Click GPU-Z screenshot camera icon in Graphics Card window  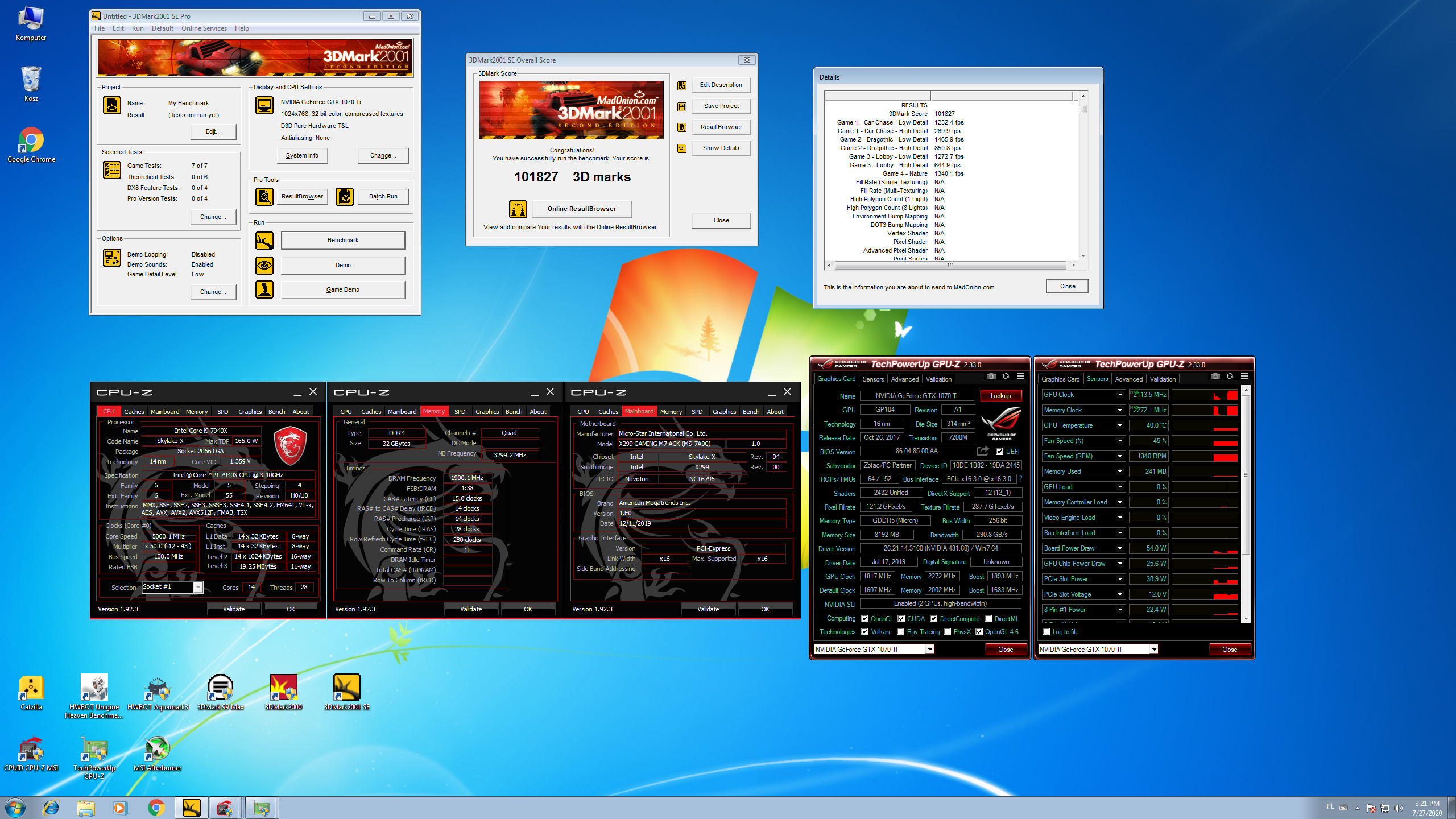click(x=991, y=377)
